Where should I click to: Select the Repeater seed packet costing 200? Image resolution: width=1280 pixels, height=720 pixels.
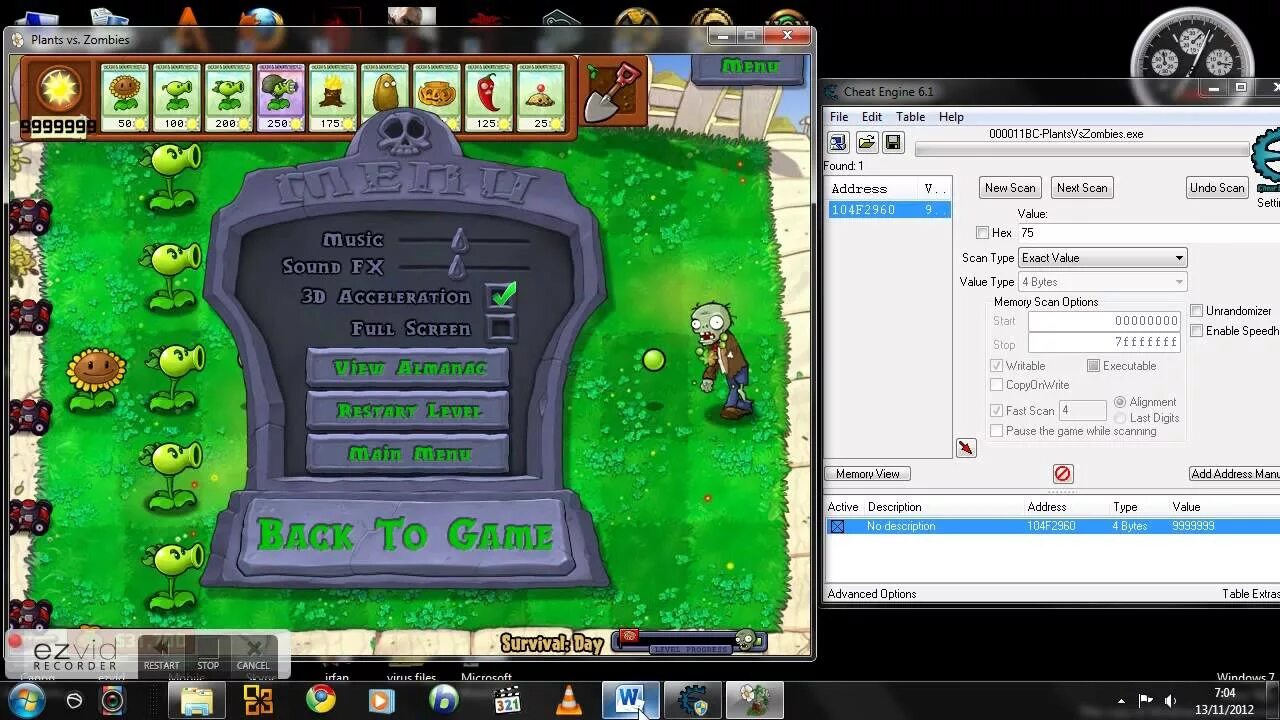228,97
